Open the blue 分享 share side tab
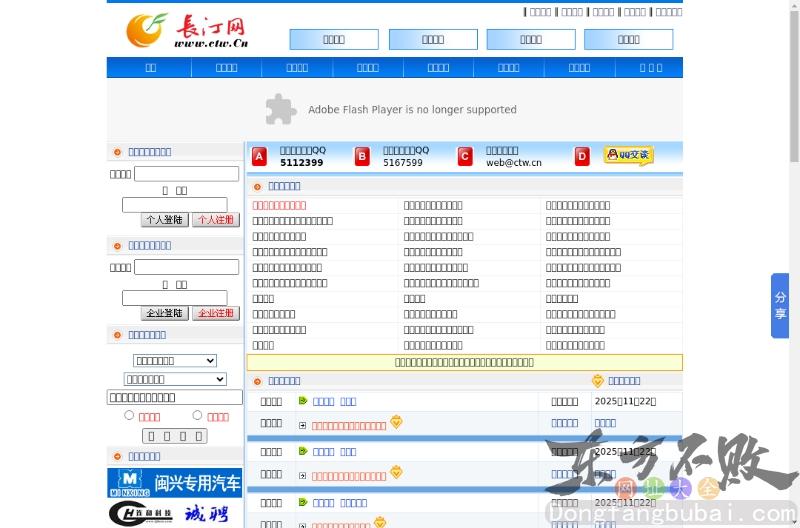800x528 pixels. click(780, 306)
